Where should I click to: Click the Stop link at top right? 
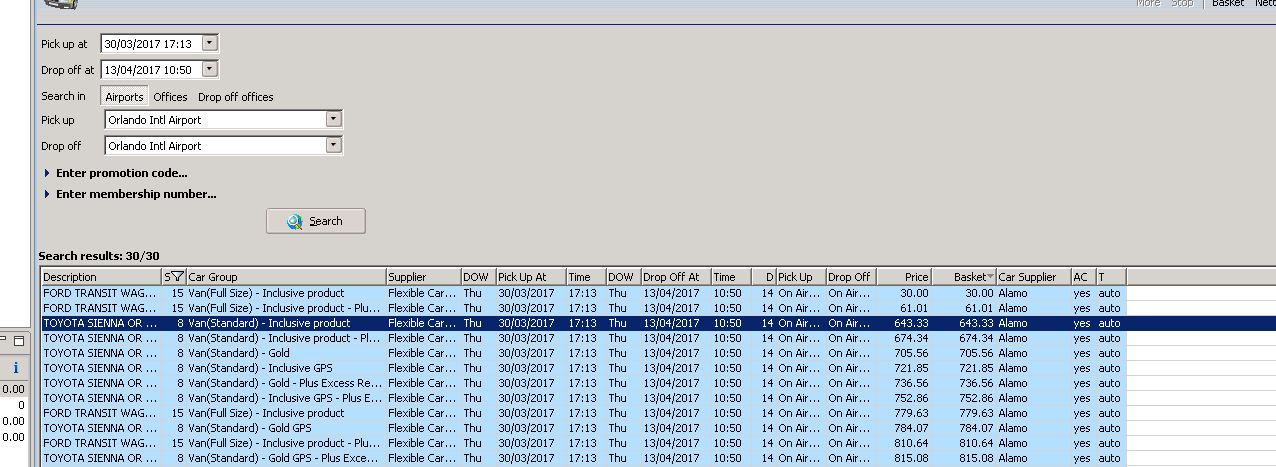coord(1182,4)
